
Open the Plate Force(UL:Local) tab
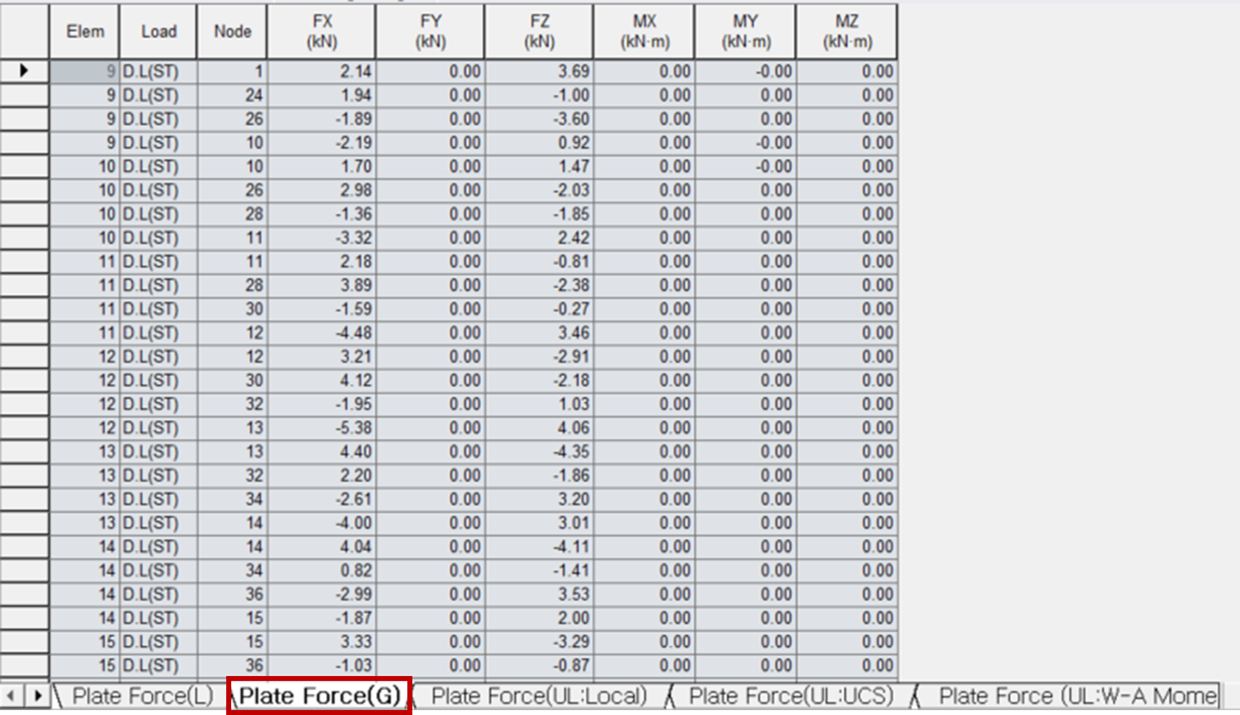(x=540, y=696)
